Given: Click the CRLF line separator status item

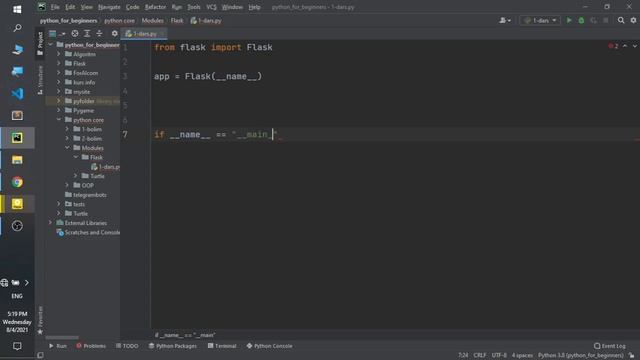Looking at the screenshot, I should point(480,356).
